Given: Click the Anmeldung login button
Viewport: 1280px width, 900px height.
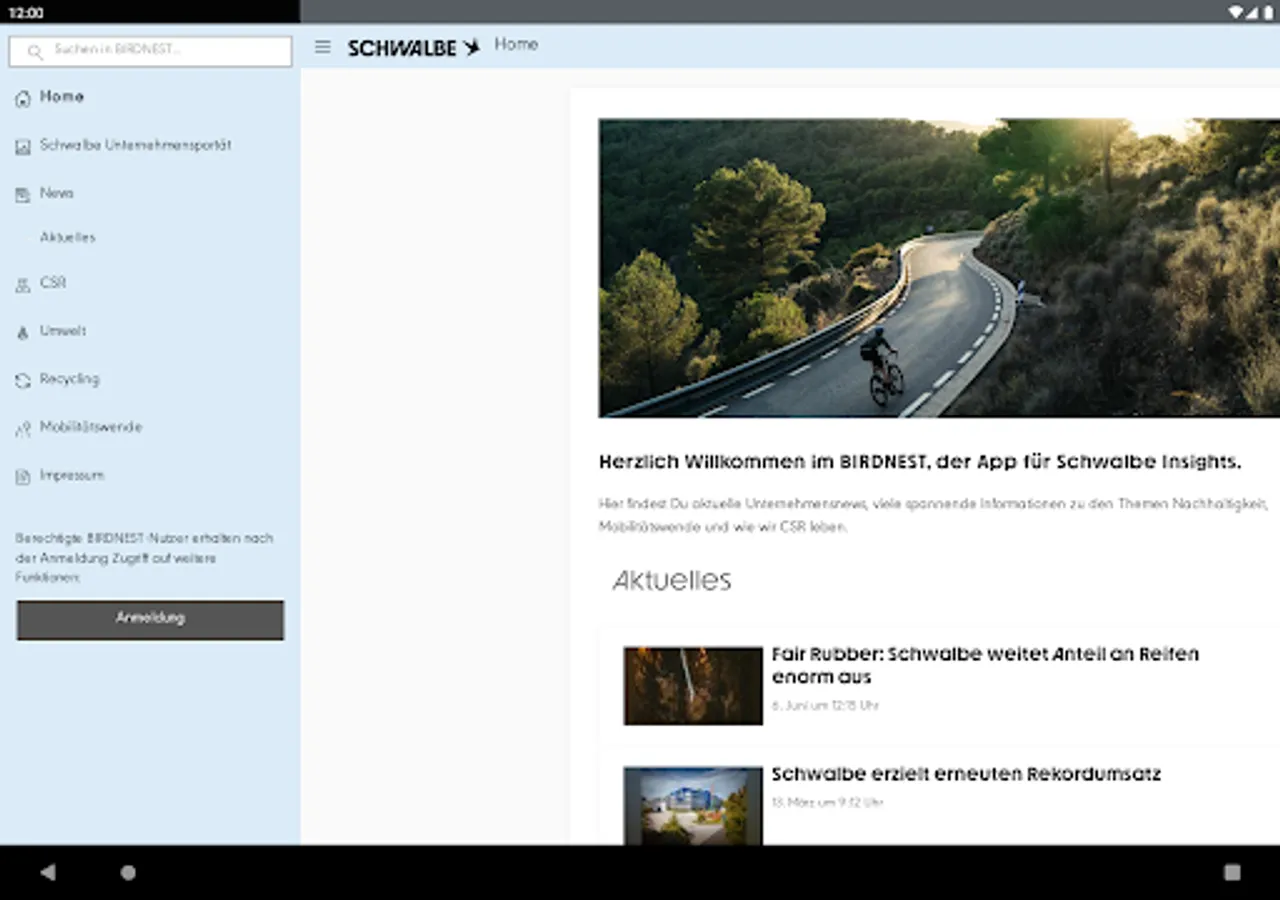Looking at the screenshot, I should [150, 619].
